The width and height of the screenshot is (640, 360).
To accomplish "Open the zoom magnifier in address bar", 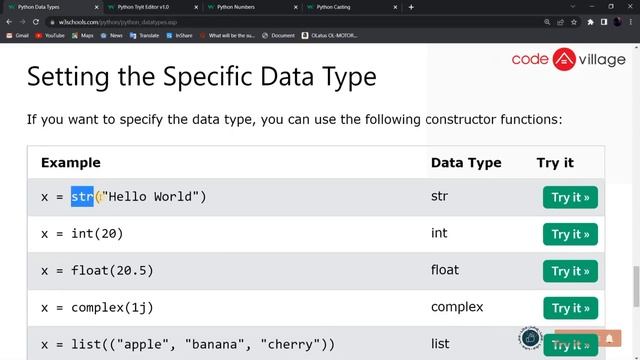I will 547,22.
